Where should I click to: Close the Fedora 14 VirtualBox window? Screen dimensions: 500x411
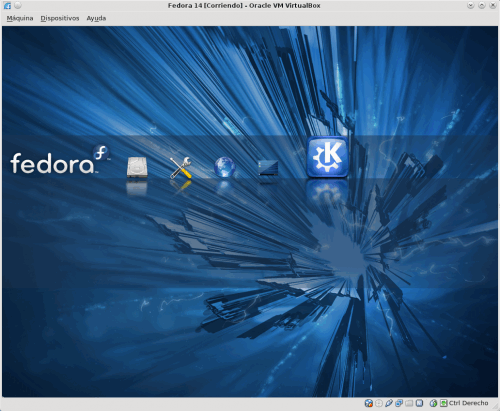[x=493, y=5]
